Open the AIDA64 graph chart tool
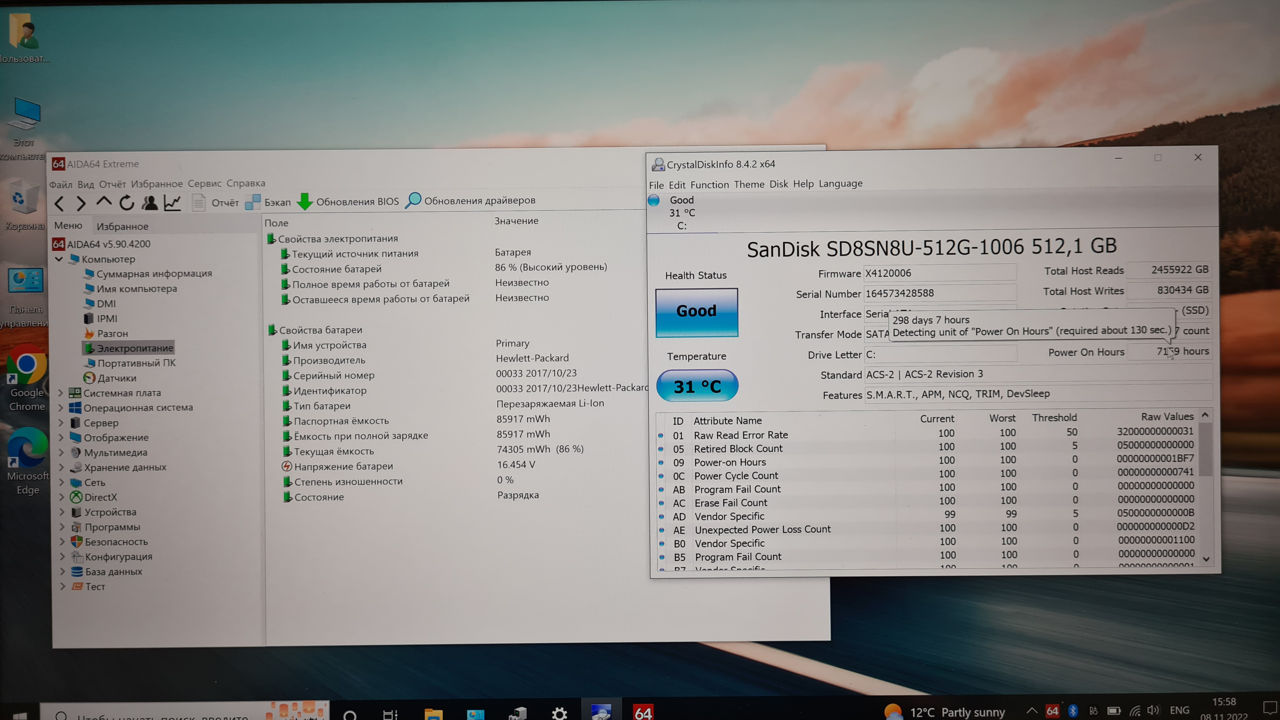Screen dimensions: 1280x720 [172, 203]
